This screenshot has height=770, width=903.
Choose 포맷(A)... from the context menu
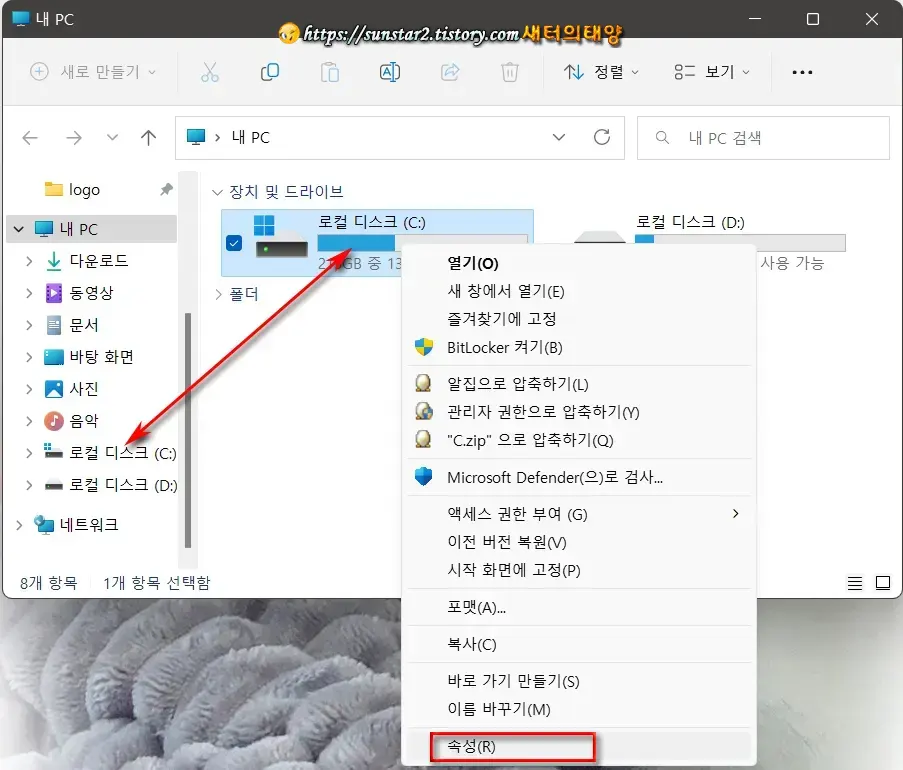[470, 608]
